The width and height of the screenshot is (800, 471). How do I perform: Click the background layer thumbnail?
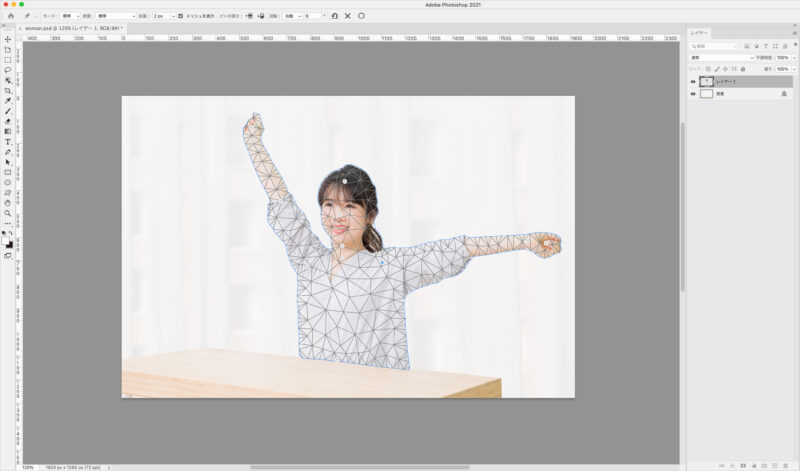706,94
